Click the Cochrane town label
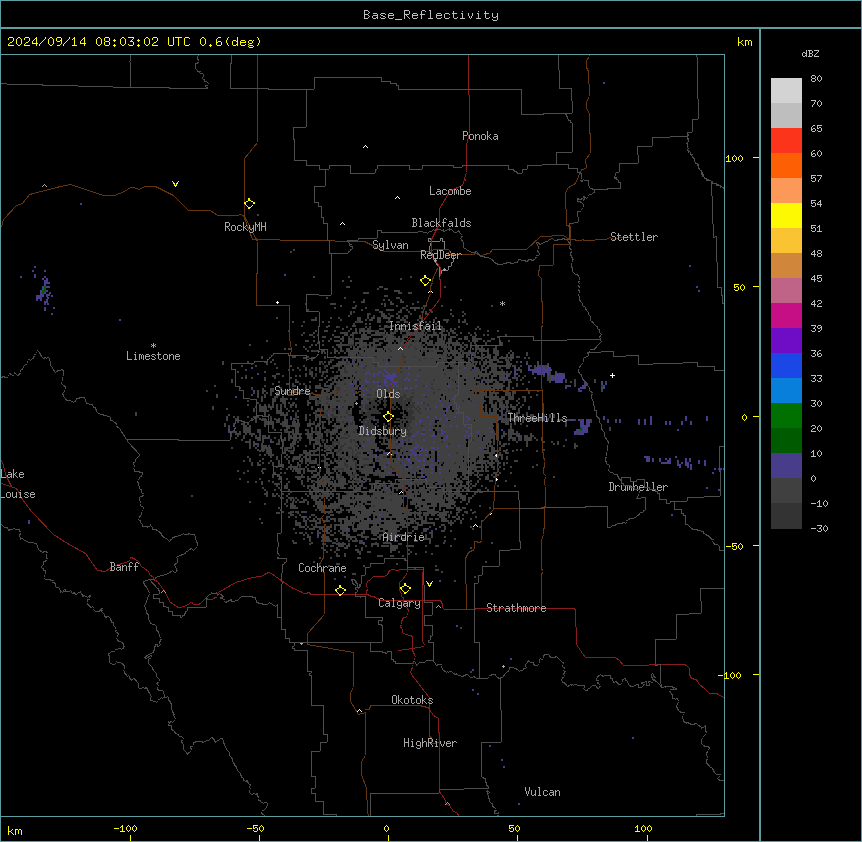The width and height of the screenshot is (862, 842). (x=322, y=568)
